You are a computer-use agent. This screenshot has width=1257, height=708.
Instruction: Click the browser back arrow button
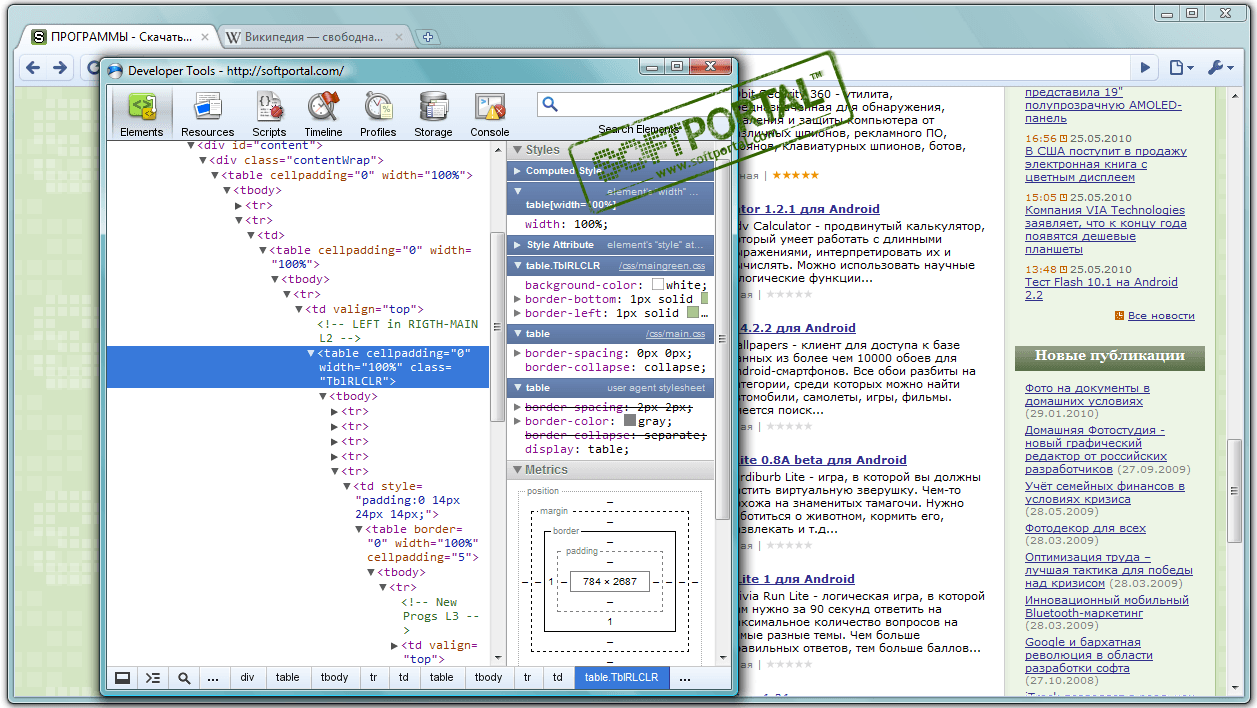coord(33,68)
